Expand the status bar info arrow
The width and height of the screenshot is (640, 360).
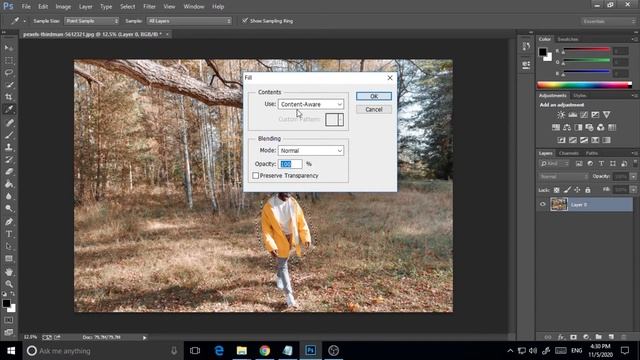point(144,338)
